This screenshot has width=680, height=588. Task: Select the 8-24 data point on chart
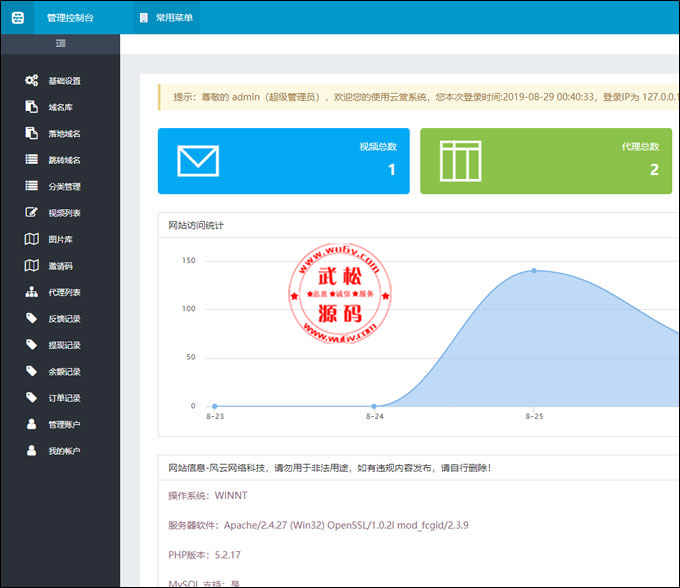click(374, 406)
